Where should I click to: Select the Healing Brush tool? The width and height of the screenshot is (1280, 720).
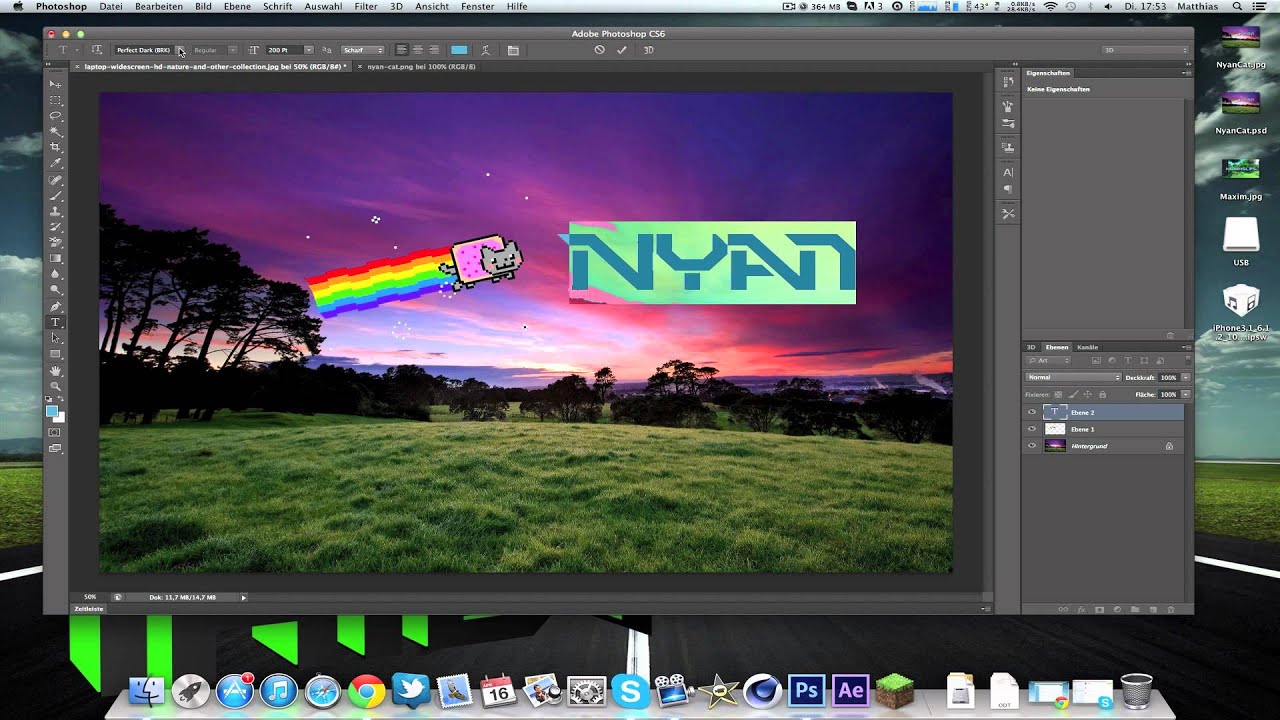click(57, 180)
